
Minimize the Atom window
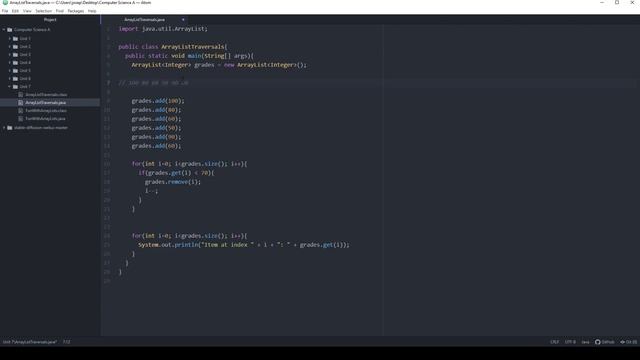(x=602, y=2)
